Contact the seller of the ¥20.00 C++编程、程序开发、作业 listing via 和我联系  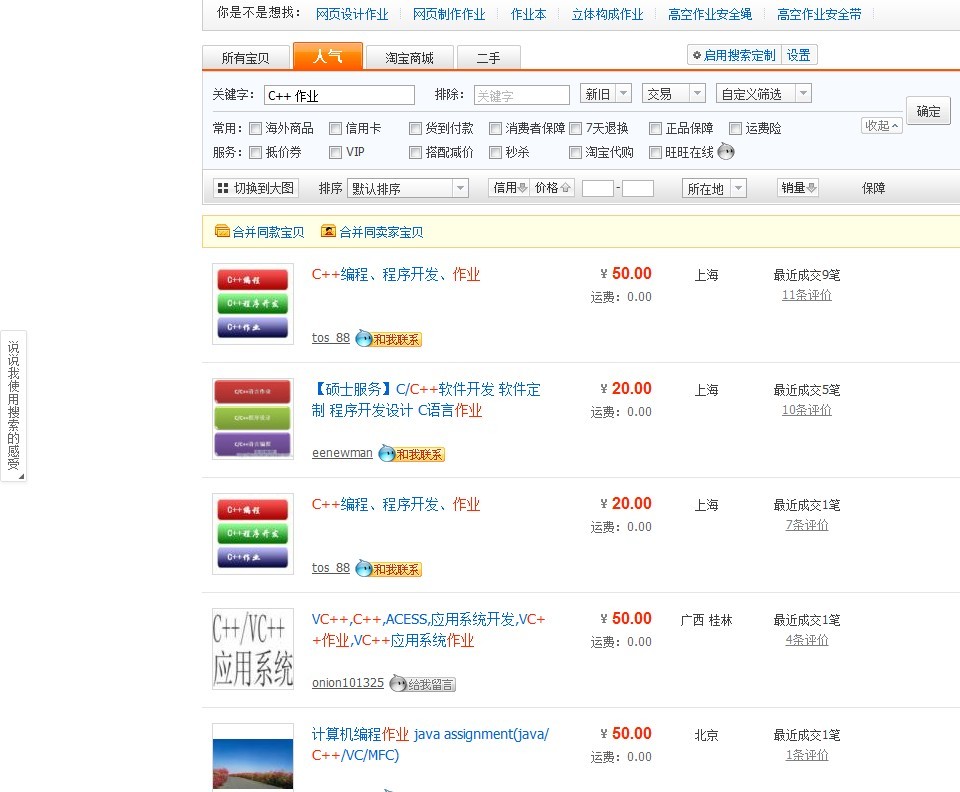389,569
